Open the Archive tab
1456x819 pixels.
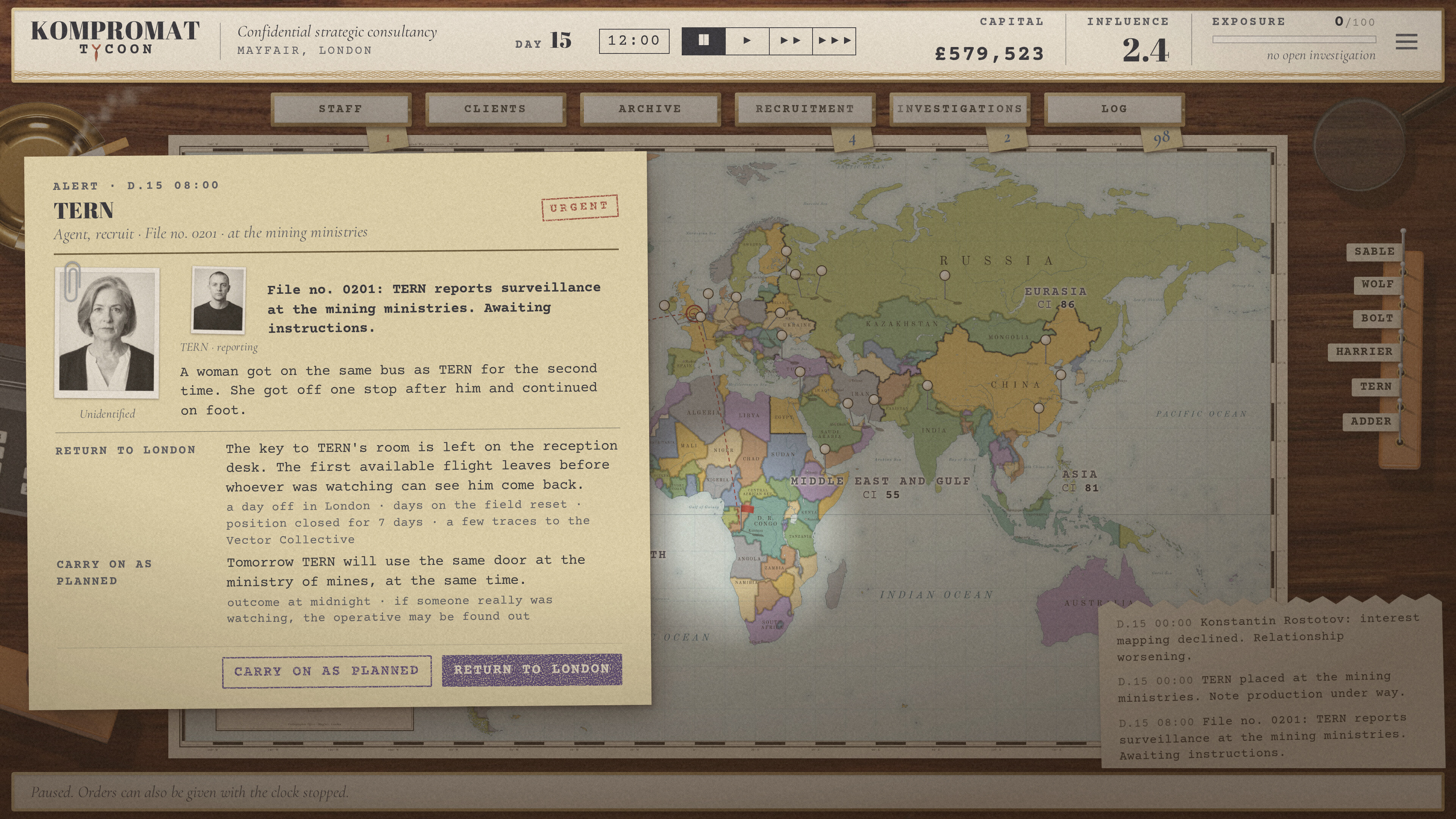[x=650, y=108]
